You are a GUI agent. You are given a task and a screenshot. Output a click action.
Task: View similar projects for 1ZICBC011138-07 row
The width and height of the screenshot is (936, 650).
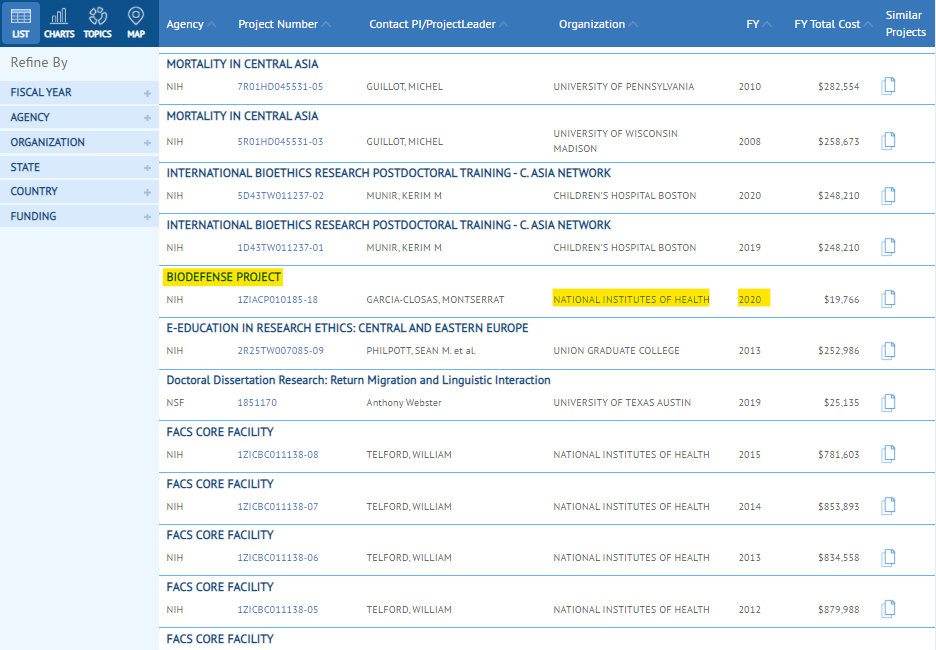[888, 506]
